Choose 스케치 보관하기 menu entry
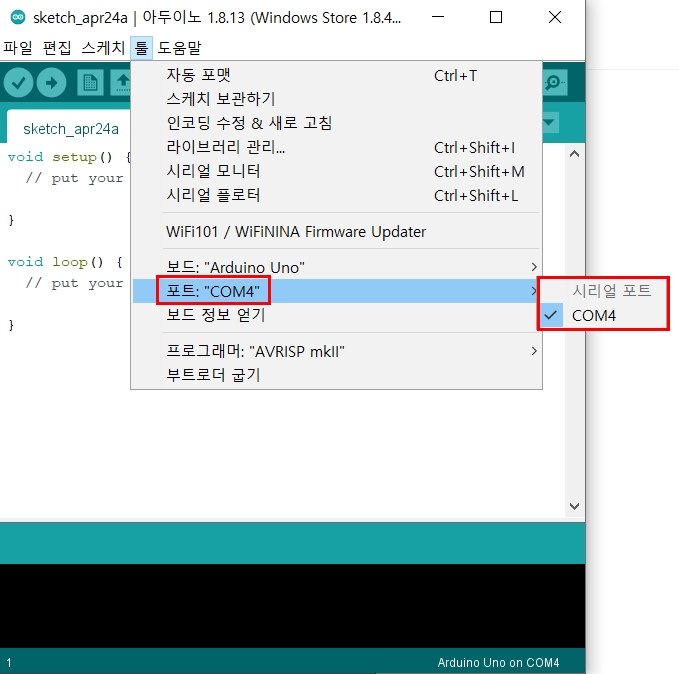Viewport: 679px width, 674px height. (x=337, y=99)
